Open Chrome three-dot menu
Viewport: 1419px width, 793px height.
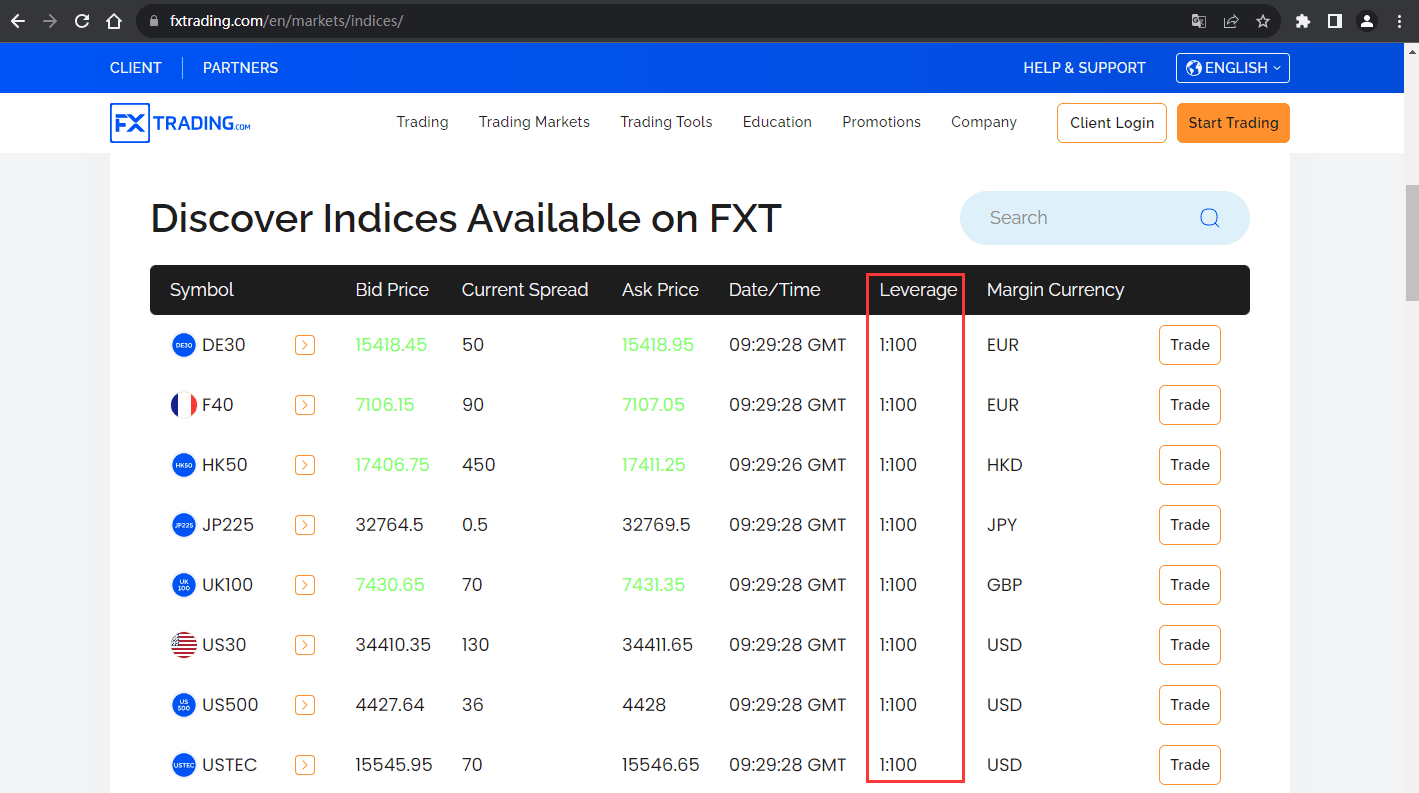pyautogui.click(x=1399, y=20)
